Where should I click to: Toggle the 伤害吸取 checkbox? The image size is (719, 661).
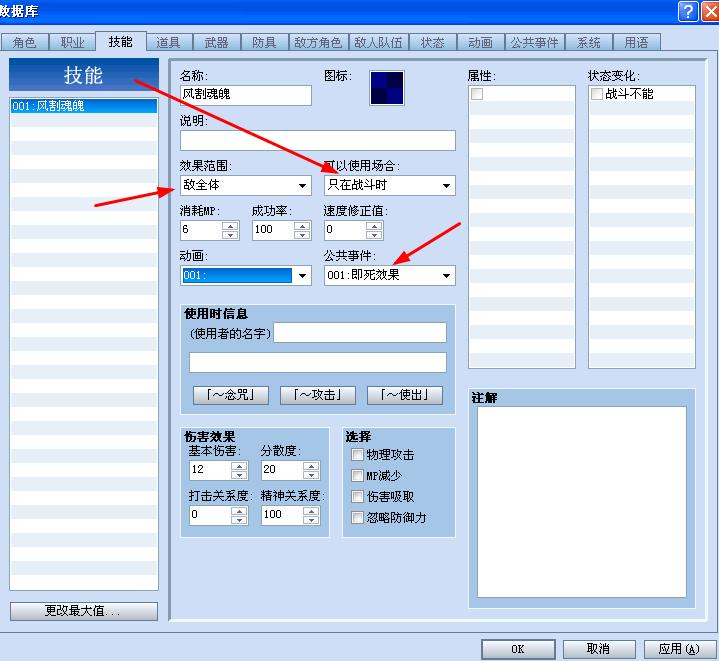[x=357, y=496]
